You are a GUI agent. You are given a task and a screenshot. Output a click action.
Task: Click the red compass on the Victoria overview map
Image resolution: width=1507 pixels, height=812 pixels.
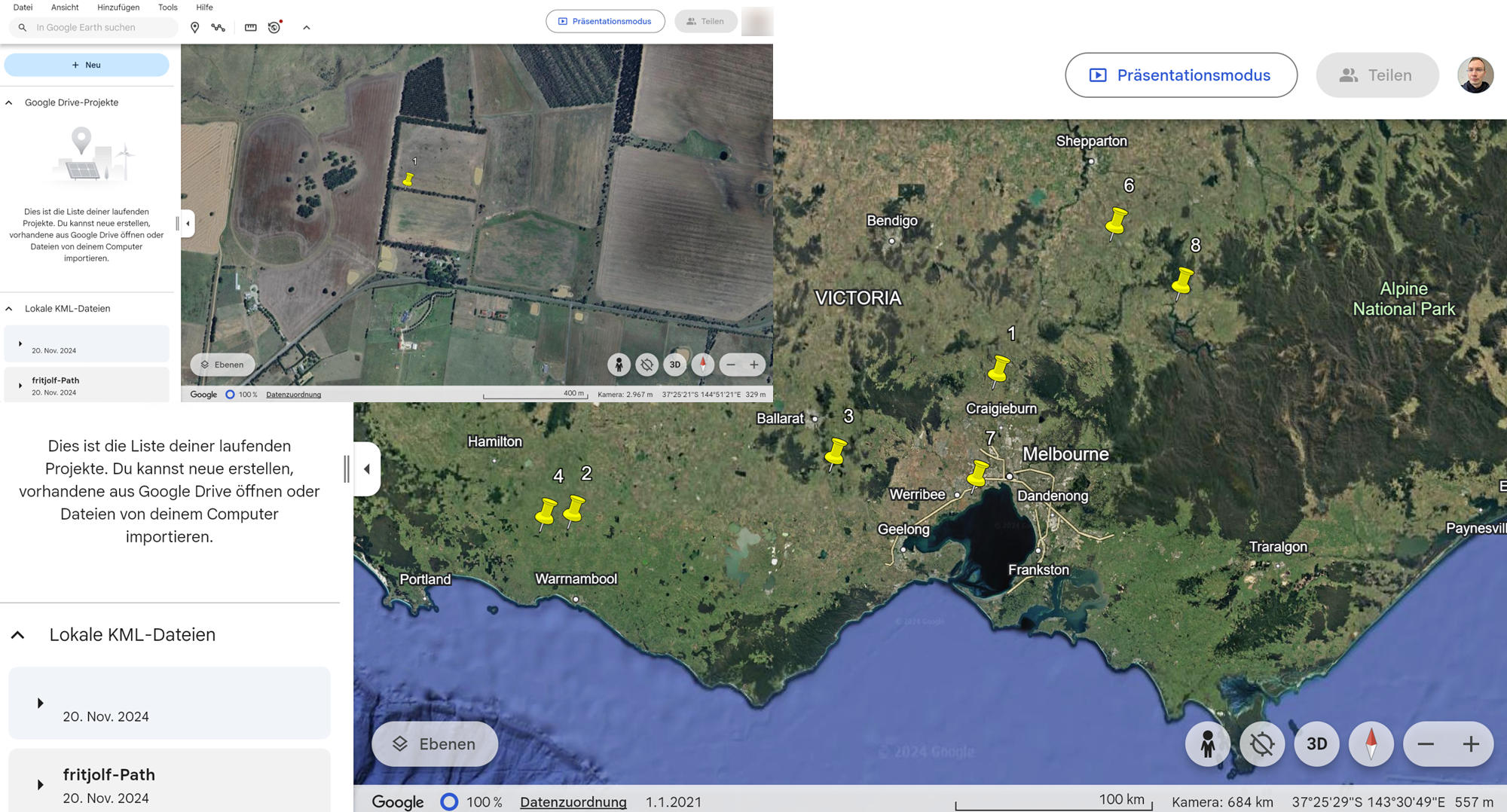click(x=1371, y=744)
